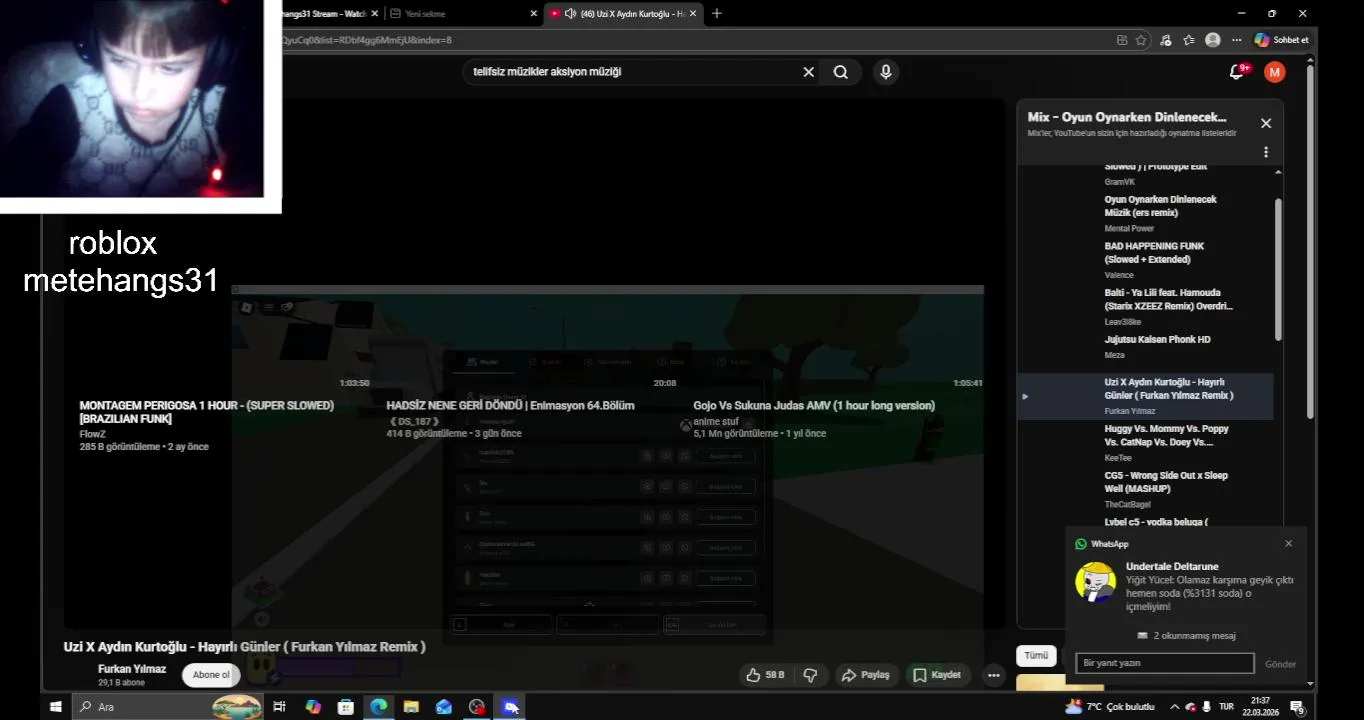
Task: Close the Uzi X Aydın Kurtoğlu tab
Action: (x=693, y=14)
